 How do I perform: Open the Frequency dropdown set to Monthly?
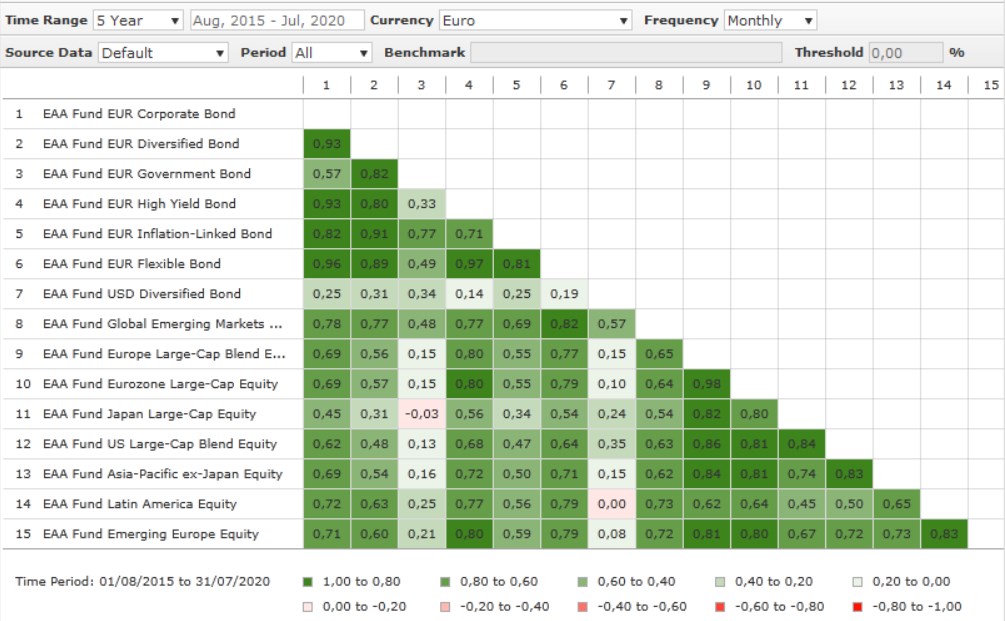770,20
